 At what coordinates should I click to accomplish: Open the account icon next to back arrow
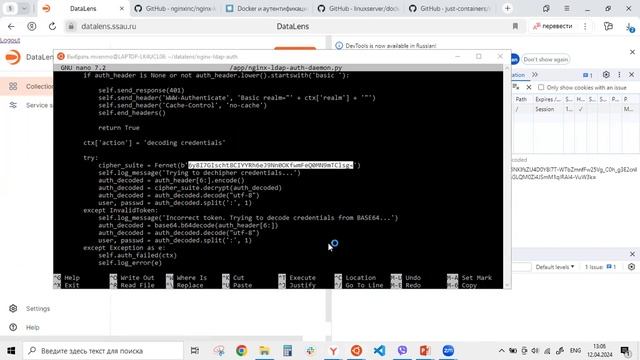[x=31, y=26]
